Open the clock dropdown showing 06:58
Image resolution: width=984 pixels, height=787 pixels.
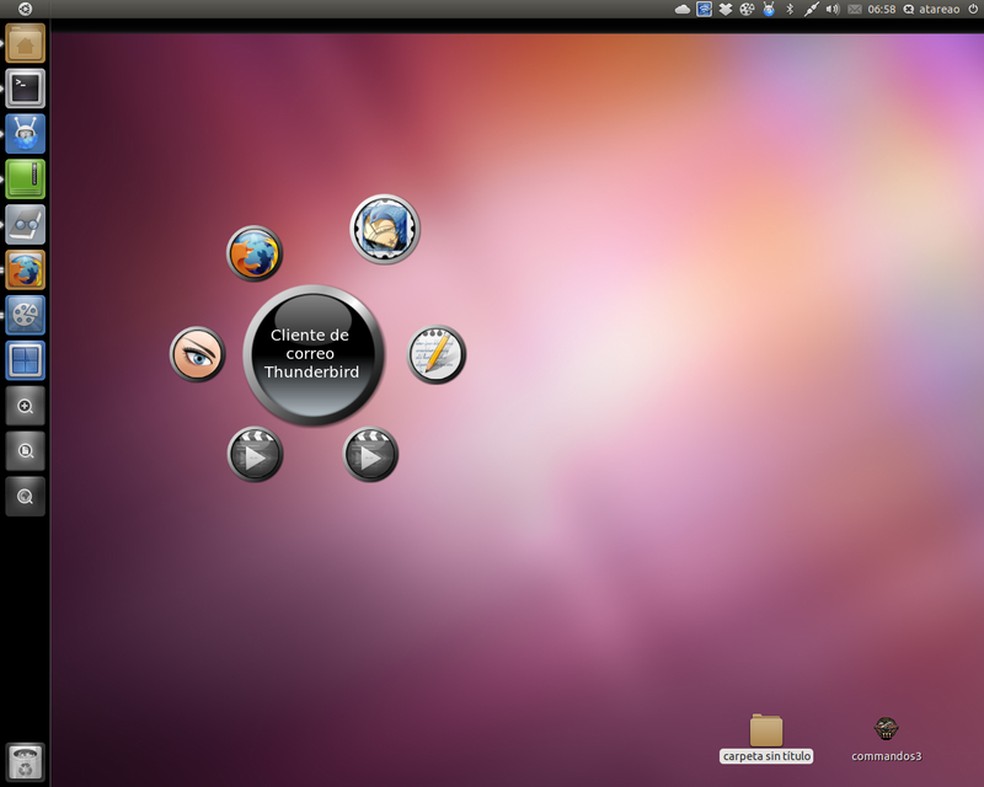881,10
